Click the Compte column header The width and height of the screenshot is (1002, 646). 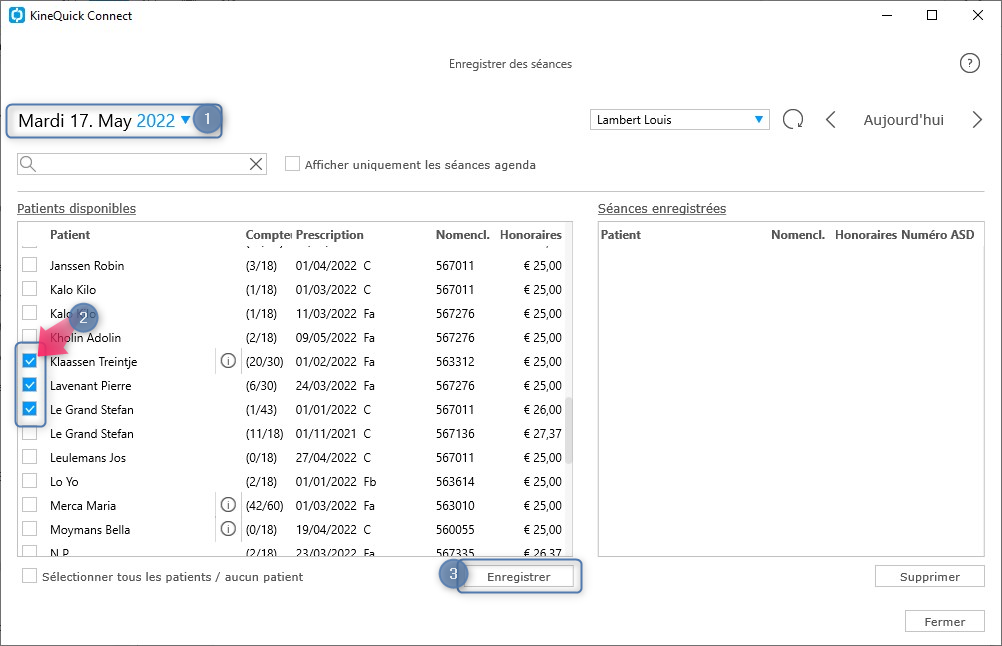point(268,235)
